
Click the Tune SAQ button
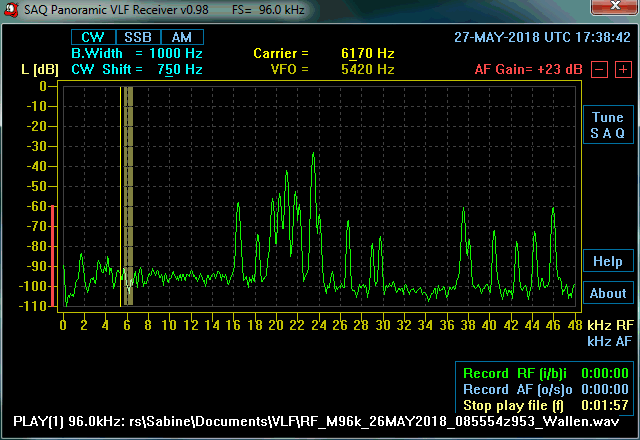point(608,124)
